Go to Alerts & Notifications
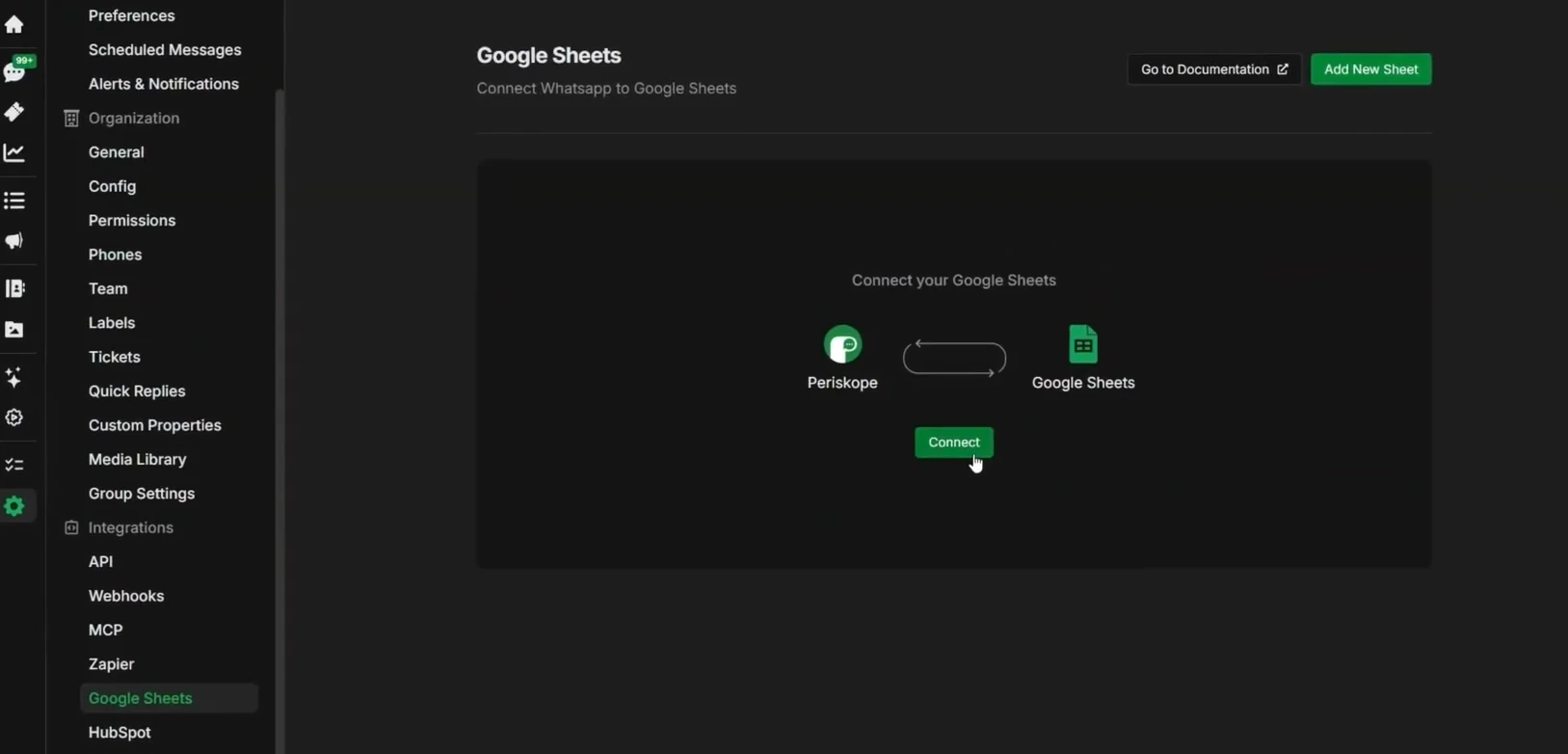Screen dimensions: 1568x754 click(x=164, y=84)
